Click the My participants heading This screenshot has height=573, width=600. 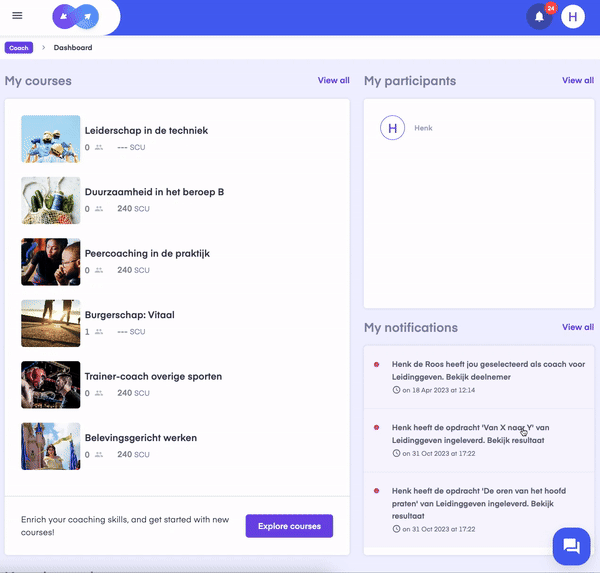(410, 81)
